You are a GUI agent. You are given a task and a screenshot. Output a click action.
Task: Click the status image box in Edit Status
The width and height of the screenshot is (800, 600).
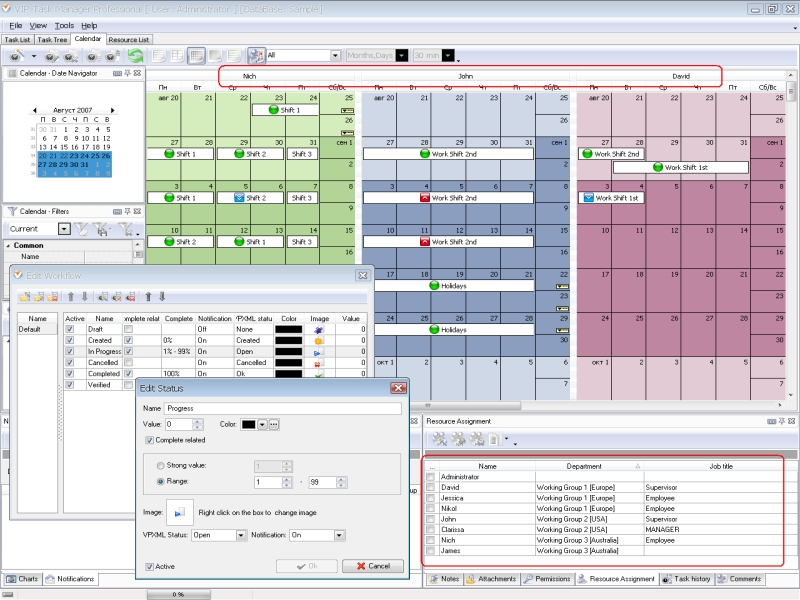(x=179, y=512)
